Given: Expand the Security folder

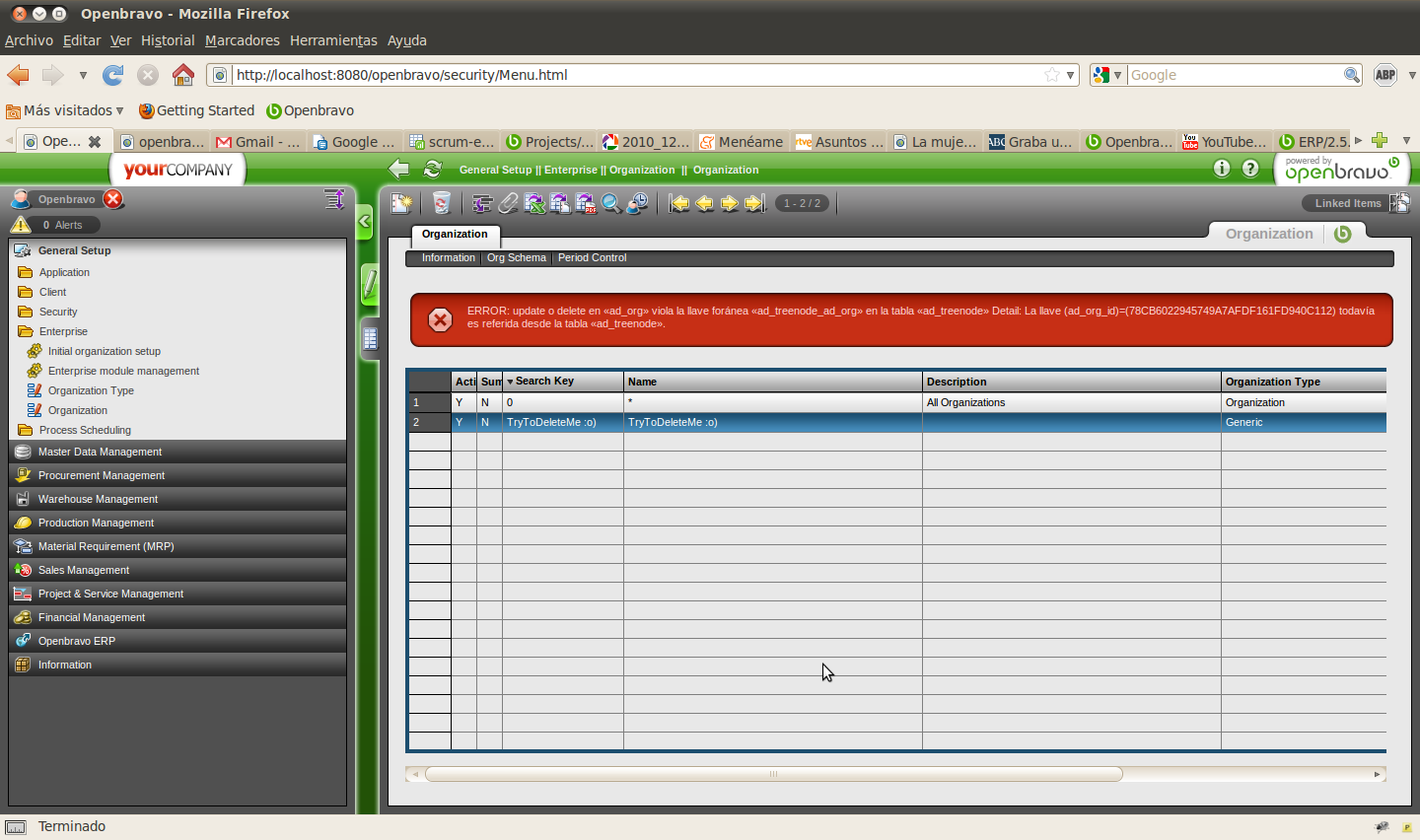Looking at the screenshot, I should (x=58, y=312).
